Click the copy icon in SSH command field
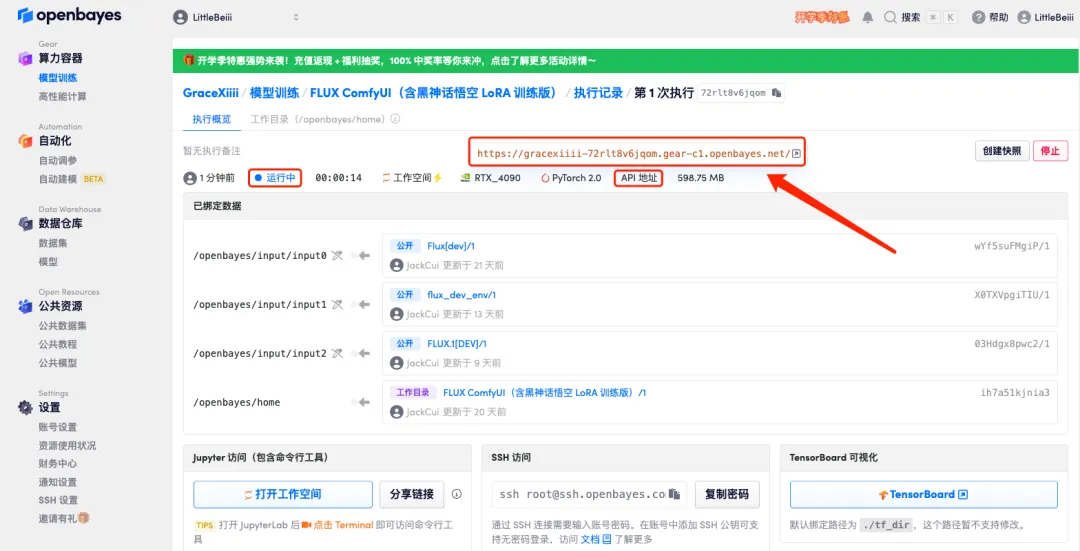This screenshot has height=551, width=1080. 675,494
